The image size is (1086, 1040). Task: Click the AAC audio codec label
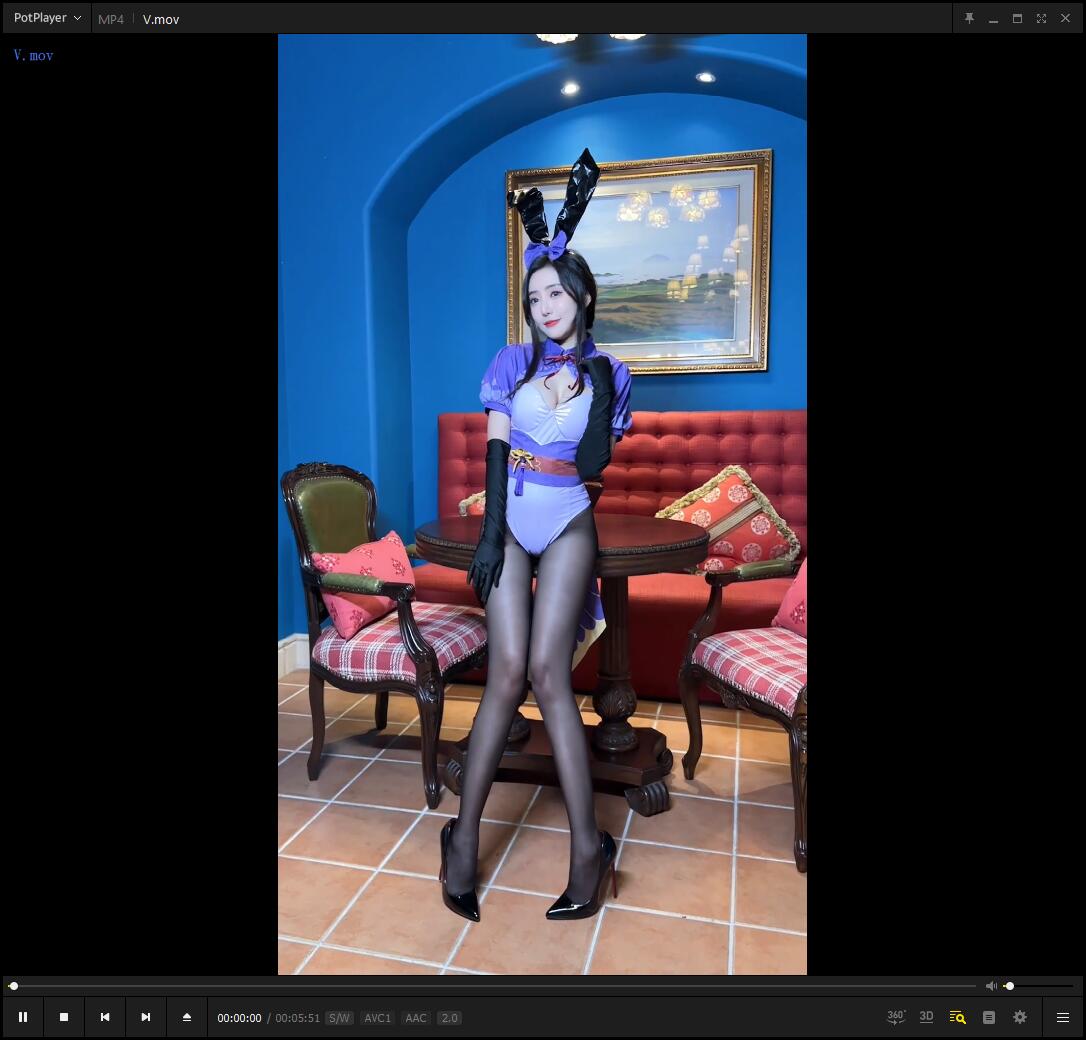click(x=416, y=1018)
